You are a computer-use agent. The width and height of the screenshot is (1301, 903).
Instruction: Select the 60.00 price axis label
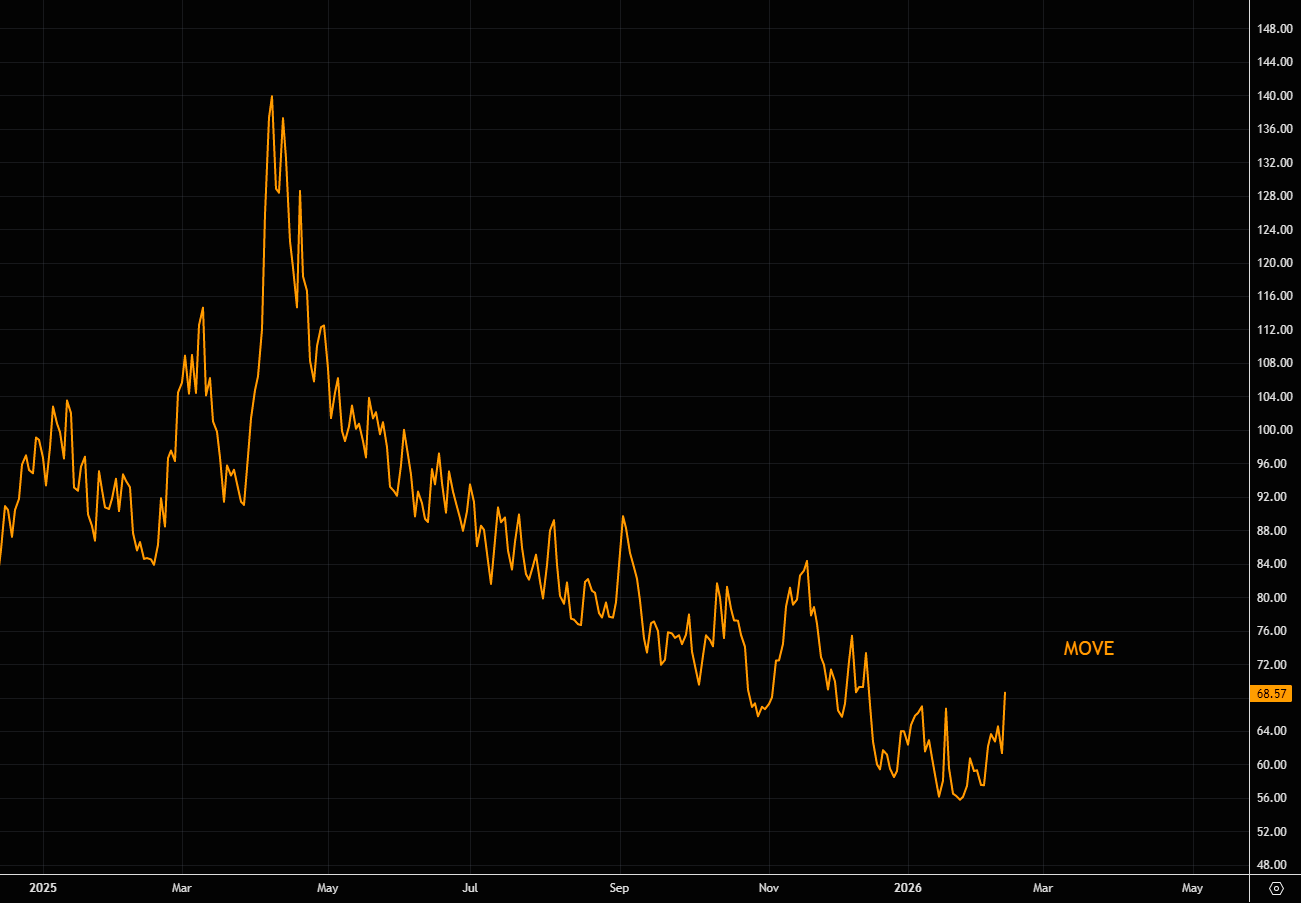click(1276, 765)
